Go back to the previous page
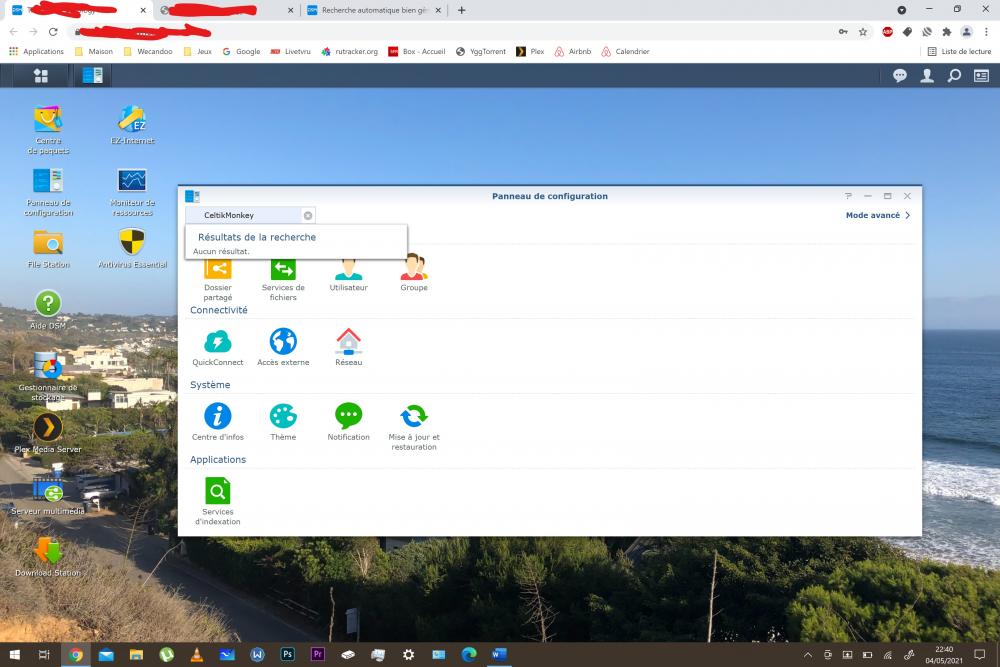 [x=13, y=31]
